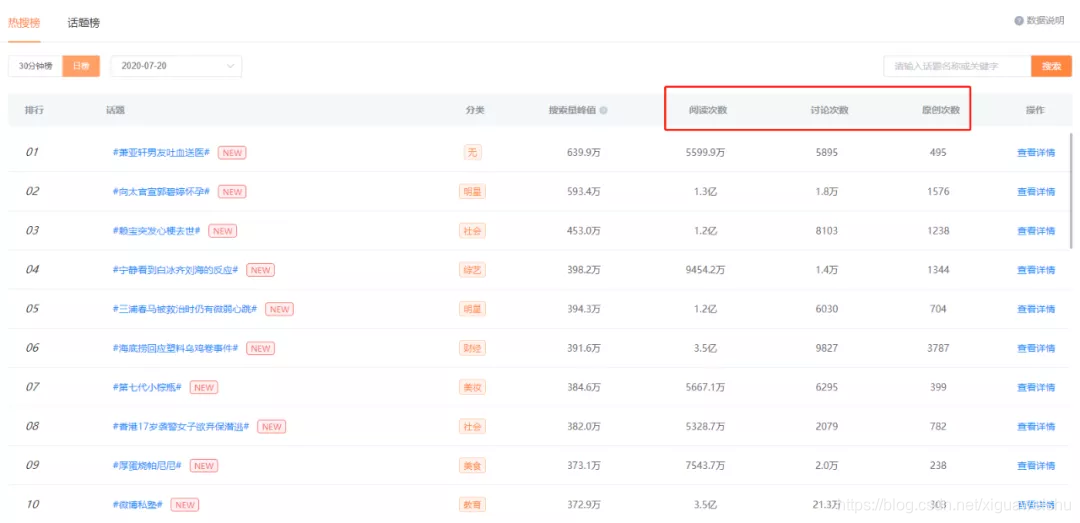Open topic #香港17岁袭警女子欲弃保潜逃#
The height and width of the screenshot is (523, 1080).
tap(180, 427)
